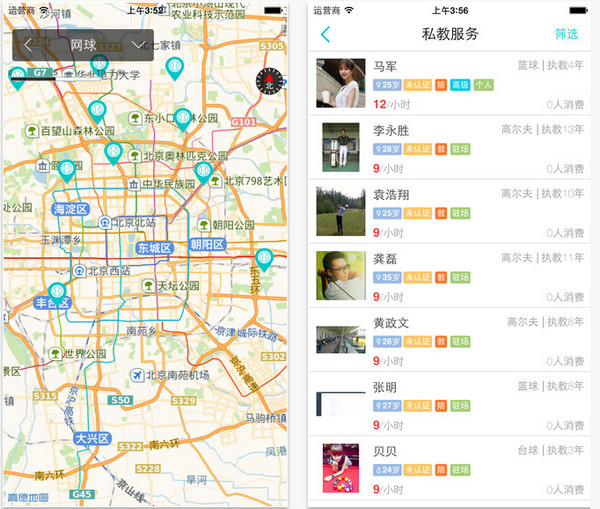This screenshot has height=509, width=600.
Task: Tap 高尔夫 | 执教13年 on 李永胜's row
Action: tap(542, 130)
